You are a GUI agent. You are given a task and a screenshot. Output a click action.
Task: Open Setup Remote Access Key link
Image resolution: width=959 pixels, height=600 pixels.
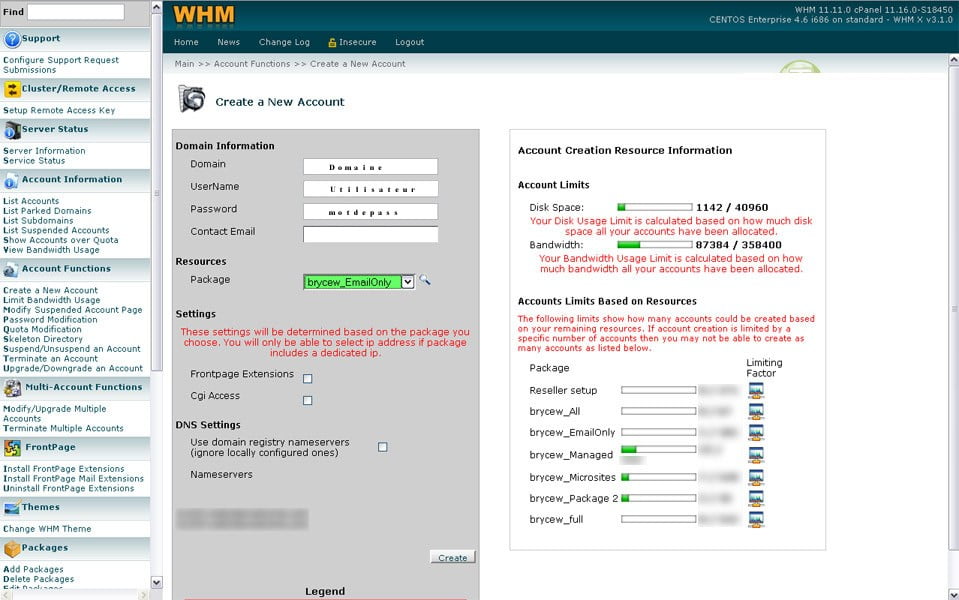pos(59,110)
